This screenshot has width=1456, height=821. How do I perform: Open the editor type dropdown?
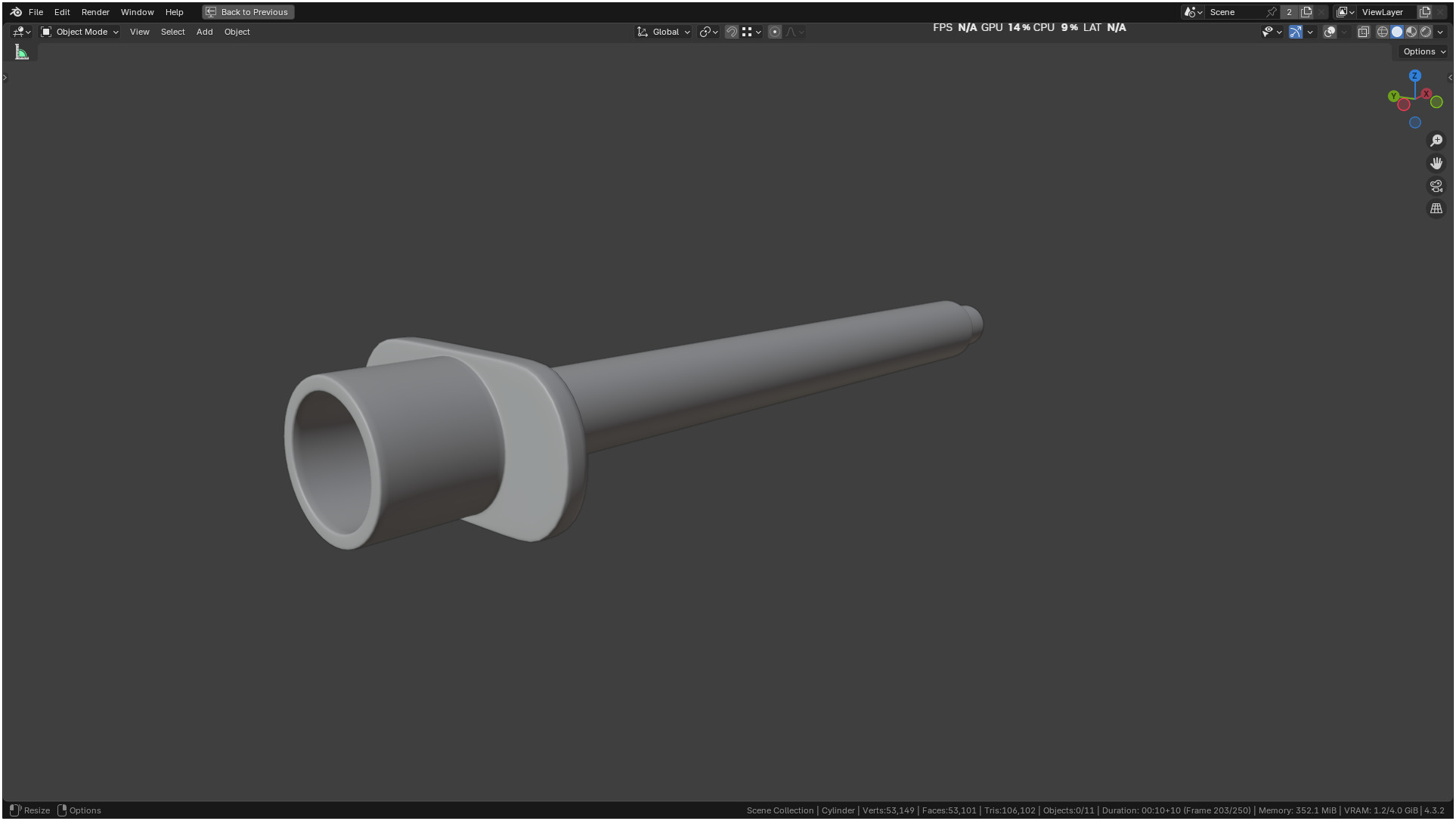tap(21, 32)
